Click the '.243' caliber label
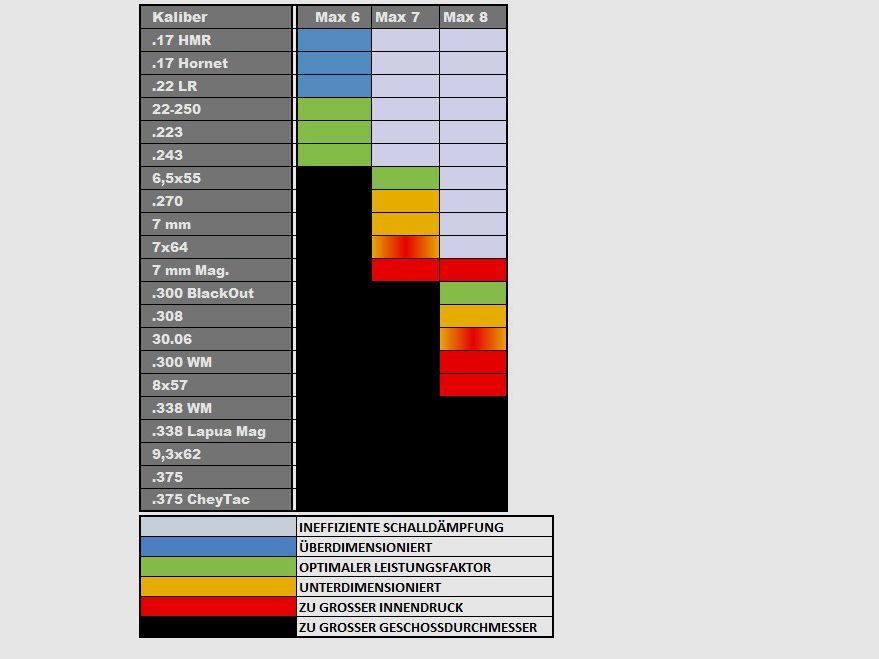Viewport: 879px width, 659px height. [x=167, y=155]
